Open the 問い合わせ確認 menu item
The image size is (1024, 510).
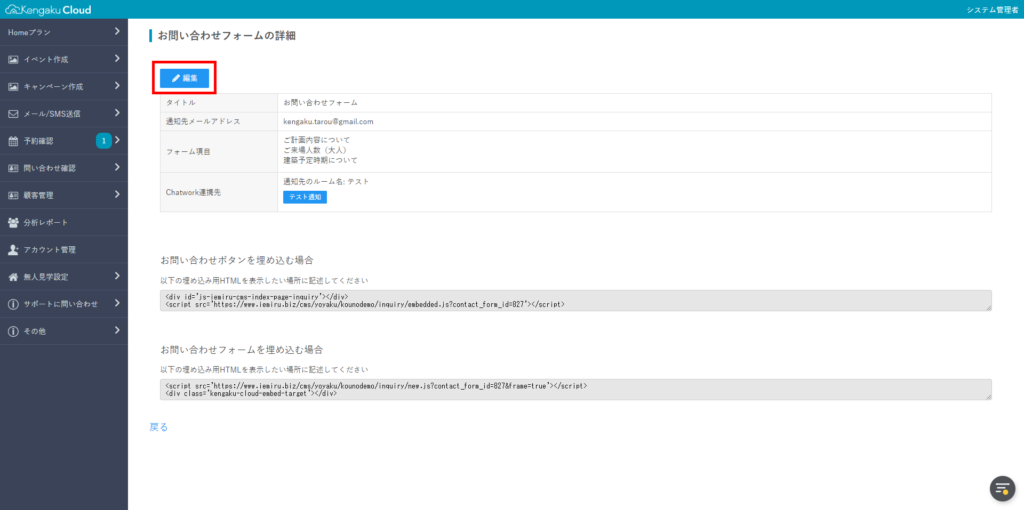(x=64, y=168)
